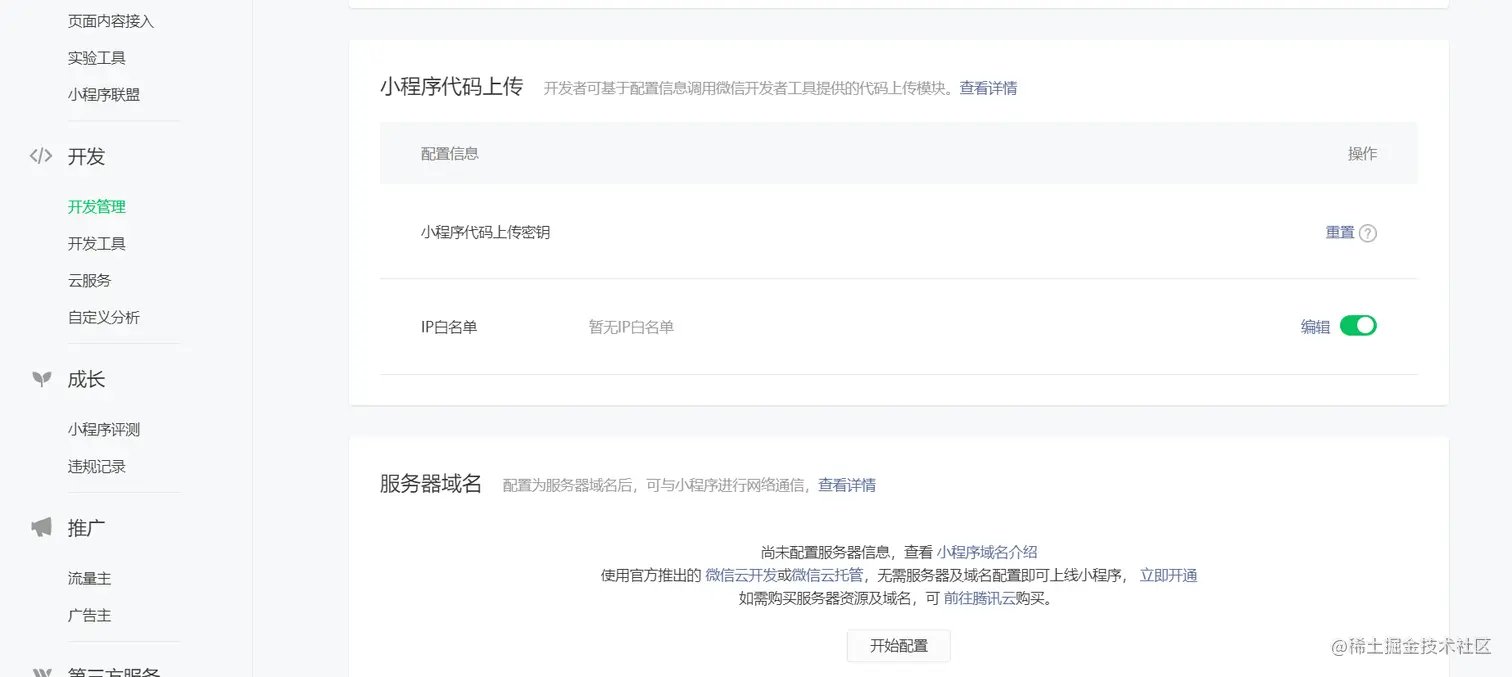Open 查看详情 link for 服务器域名
1512x677 pixels.
(847, 485)
